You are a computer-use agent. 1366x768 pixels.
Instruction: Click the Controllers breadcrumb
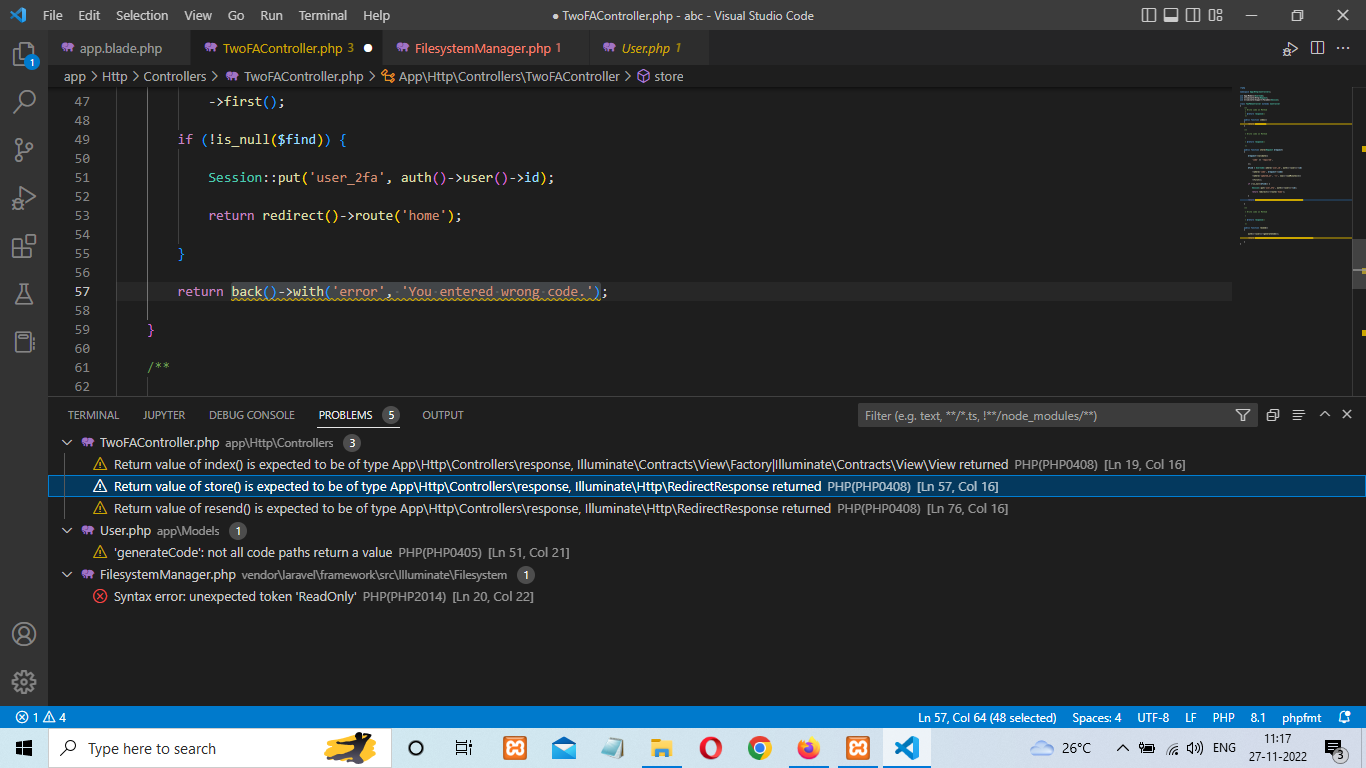tap(174, 76)
